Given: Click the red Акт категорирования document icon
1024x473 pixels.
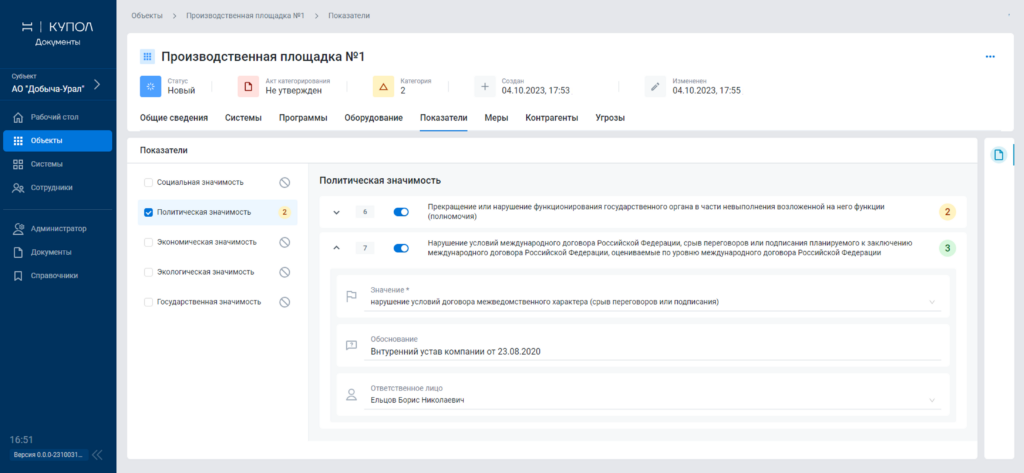Looking at the screenshot, I should (x=248, y=86).
